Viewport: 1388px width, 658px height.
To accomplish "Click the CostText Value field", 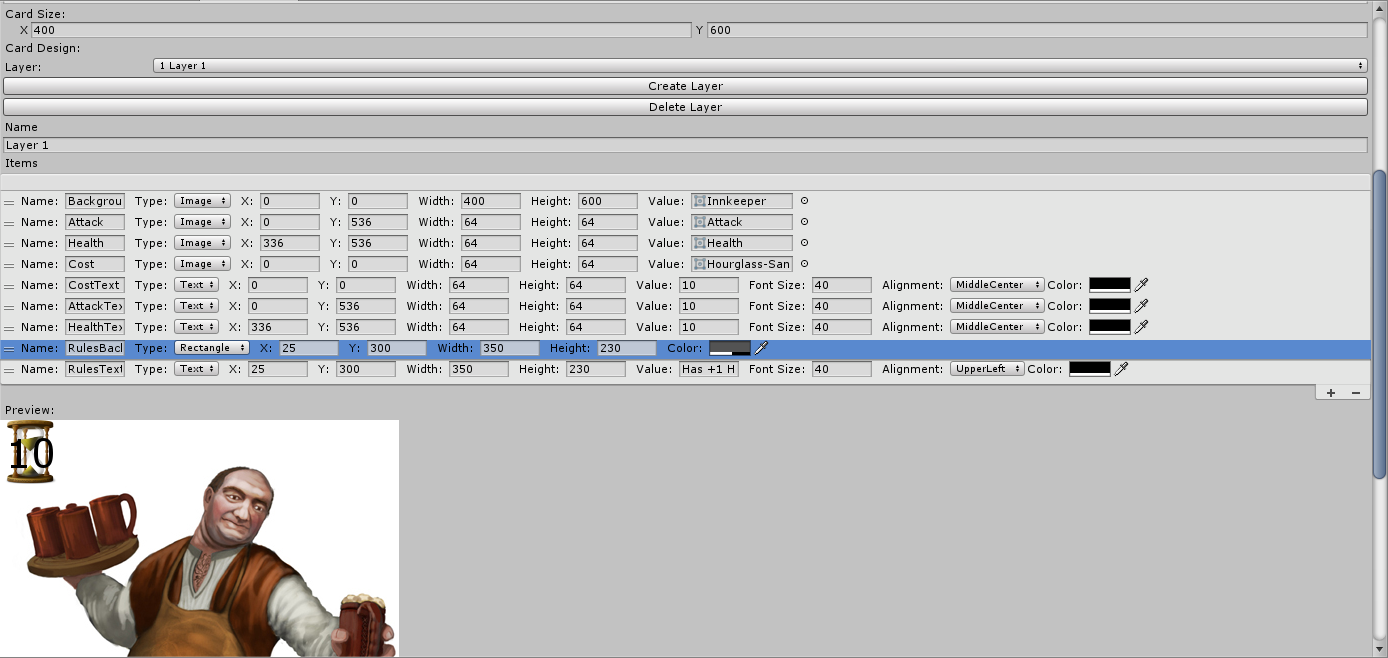I will pos(708,285).
